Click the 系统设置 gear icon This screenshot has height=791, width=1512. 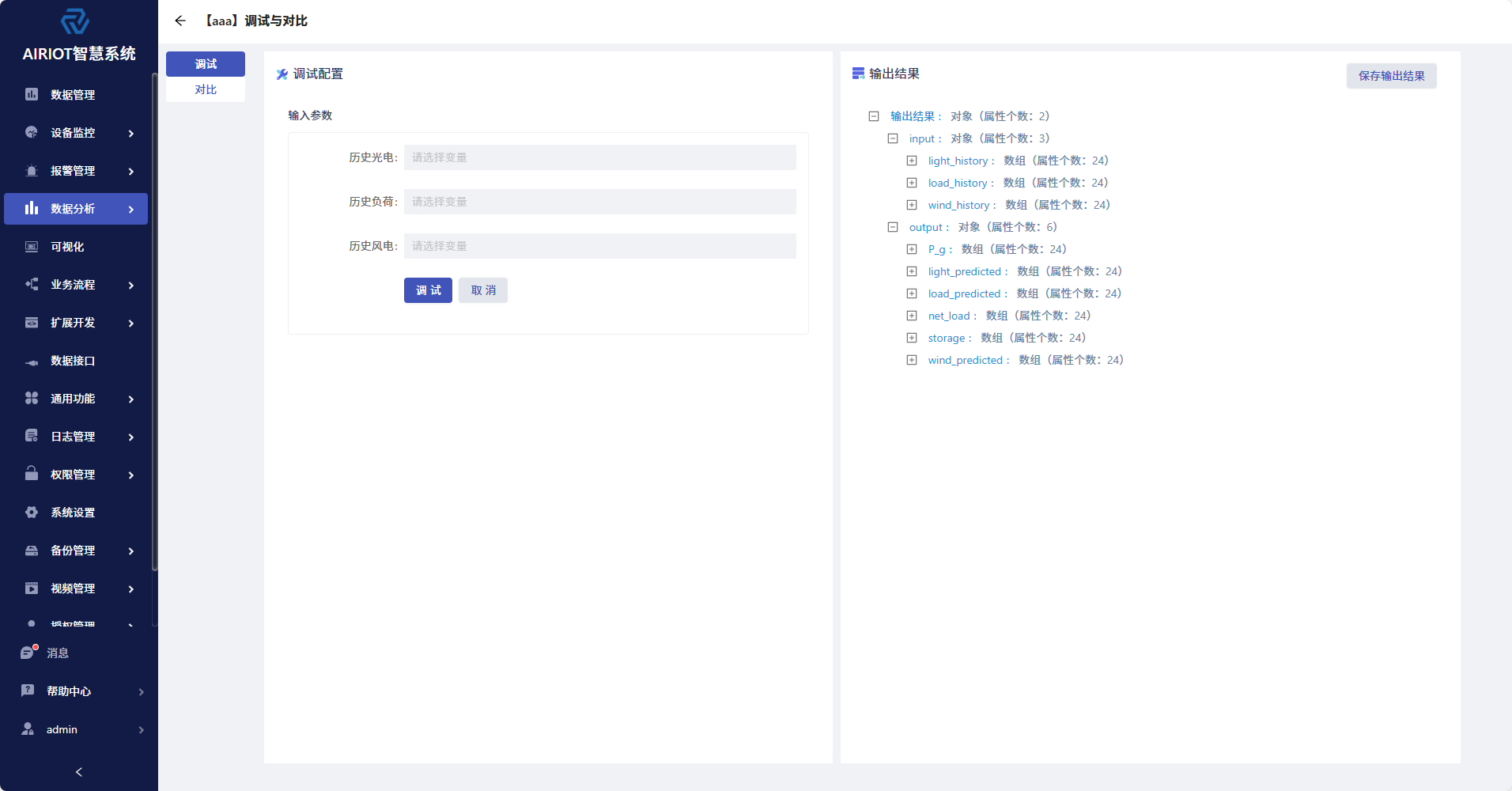[32, 513]
